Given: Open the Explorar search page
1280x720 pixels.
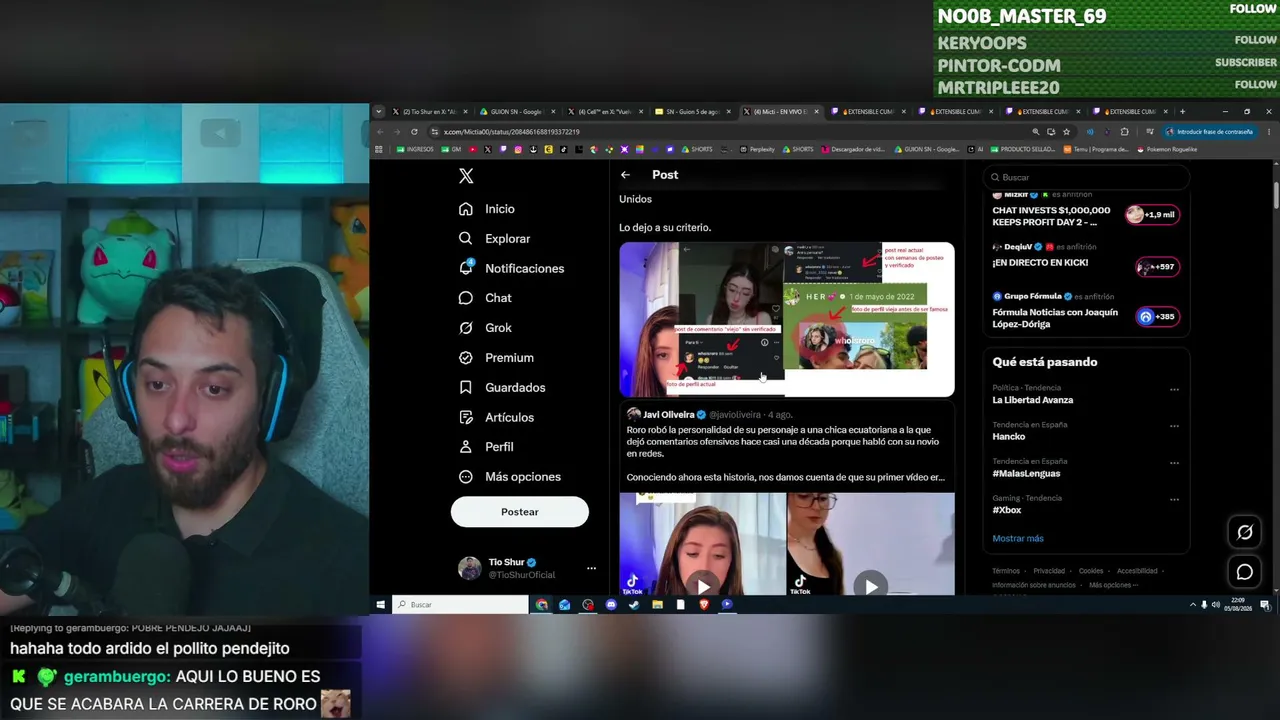Looking at the screenshot, I should pos(495,239).
